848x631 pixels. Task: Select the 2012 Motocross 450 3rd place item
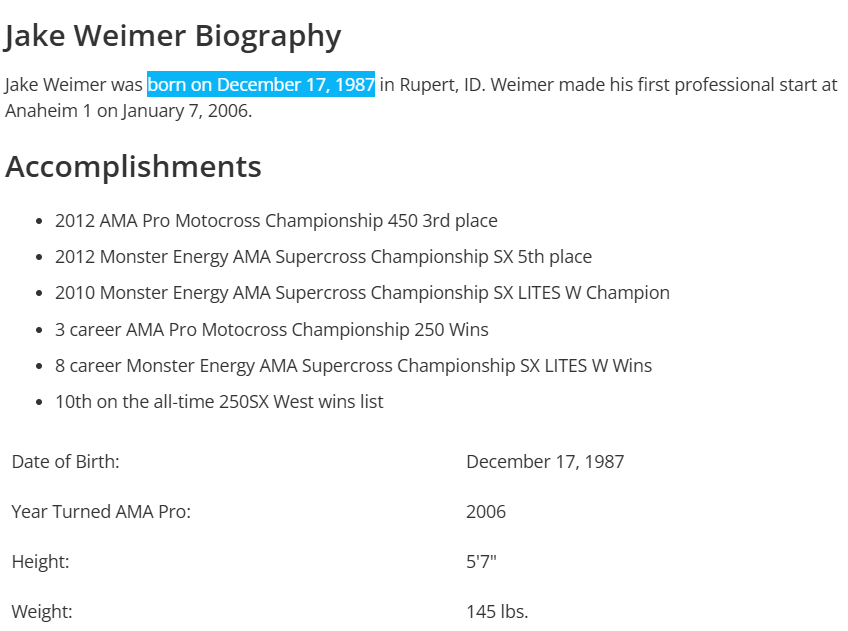pyautogui.click(x=276, y=221)
